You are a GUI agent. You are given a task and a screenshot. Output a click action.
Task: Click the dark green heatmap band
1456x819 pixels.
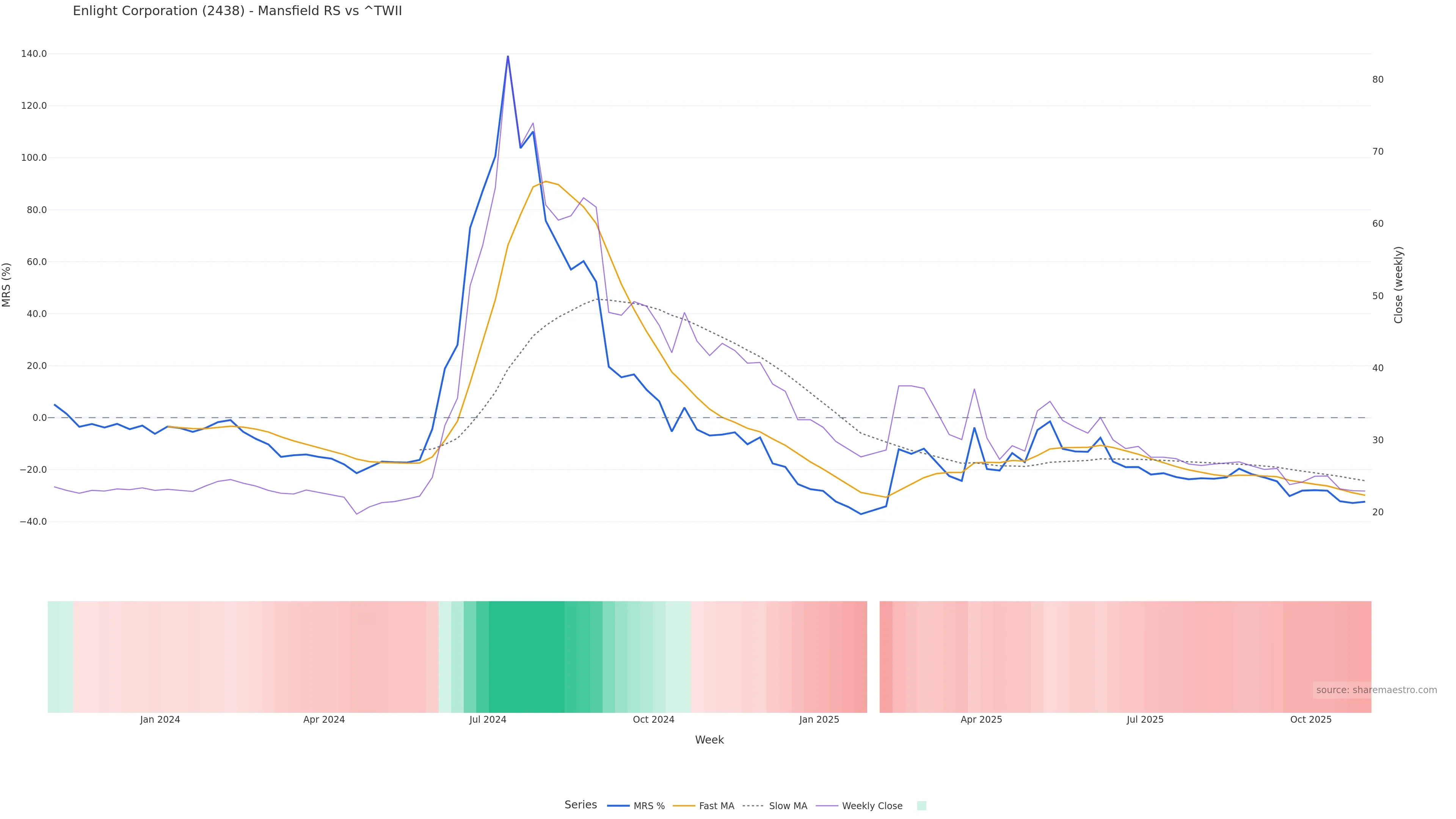tap(526, 656)
